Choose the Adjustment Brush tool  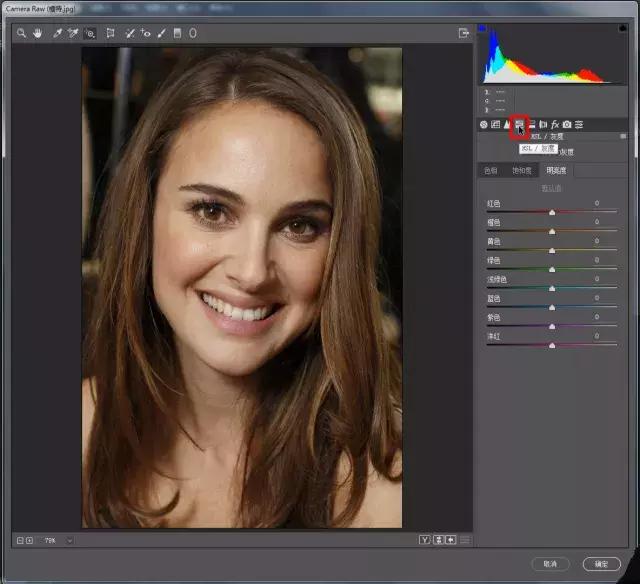click(161, 33)
